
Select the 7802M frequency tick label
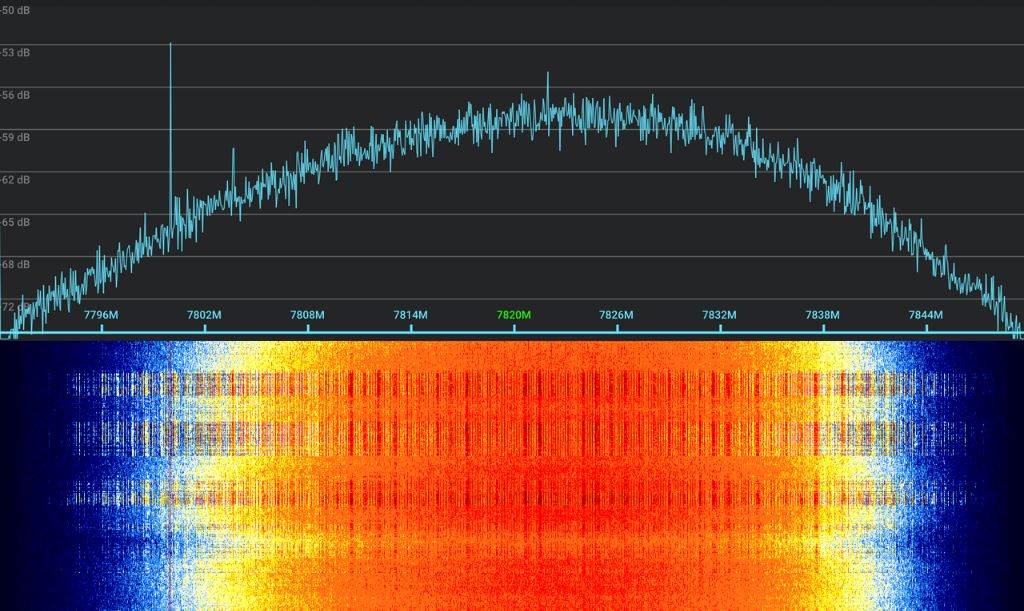point(204,315)
